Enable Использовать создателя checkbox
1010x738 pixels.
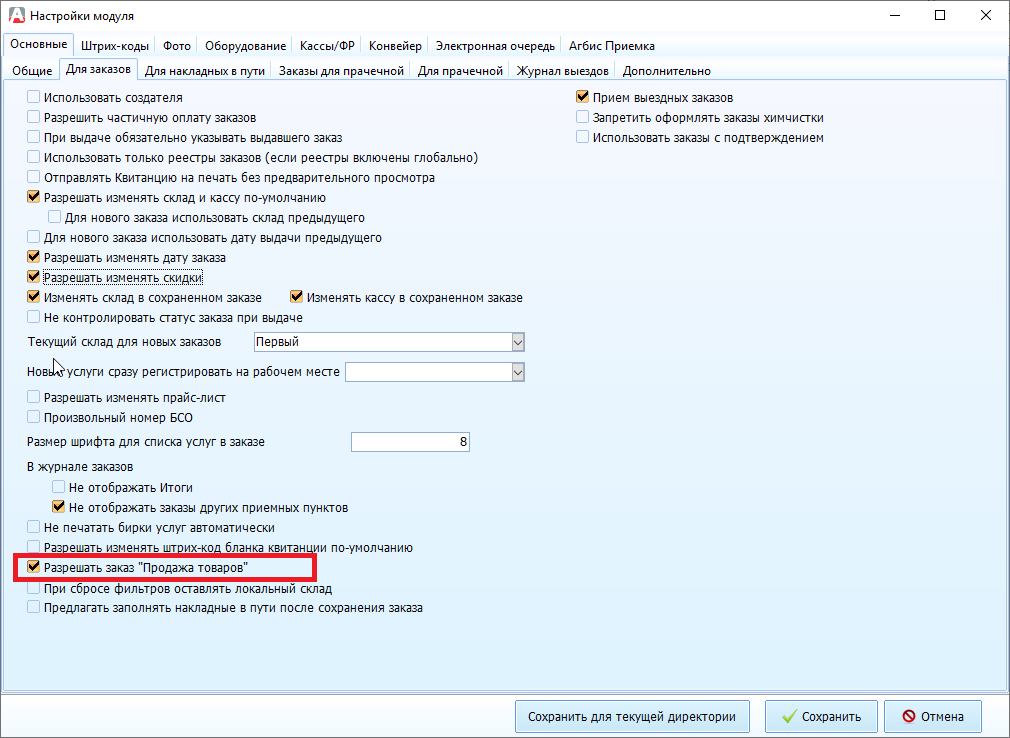tap(33, 97)
